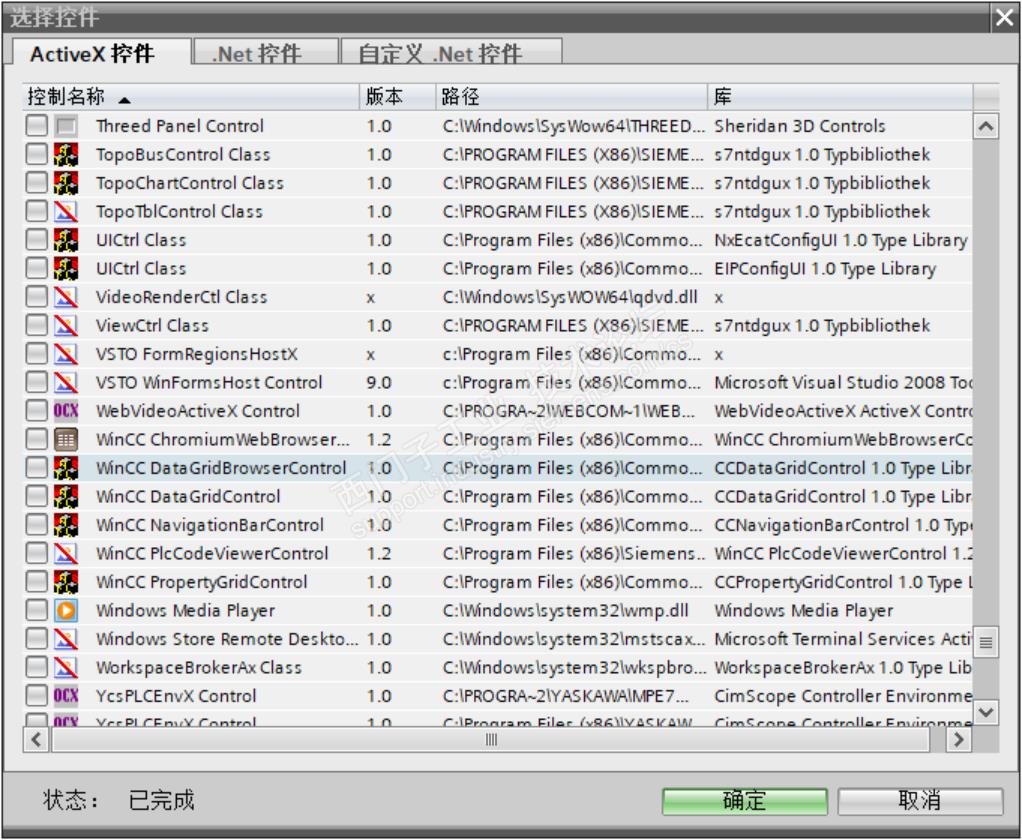Click the horizontal scrollbar right arrow

(x=959, y=740)
